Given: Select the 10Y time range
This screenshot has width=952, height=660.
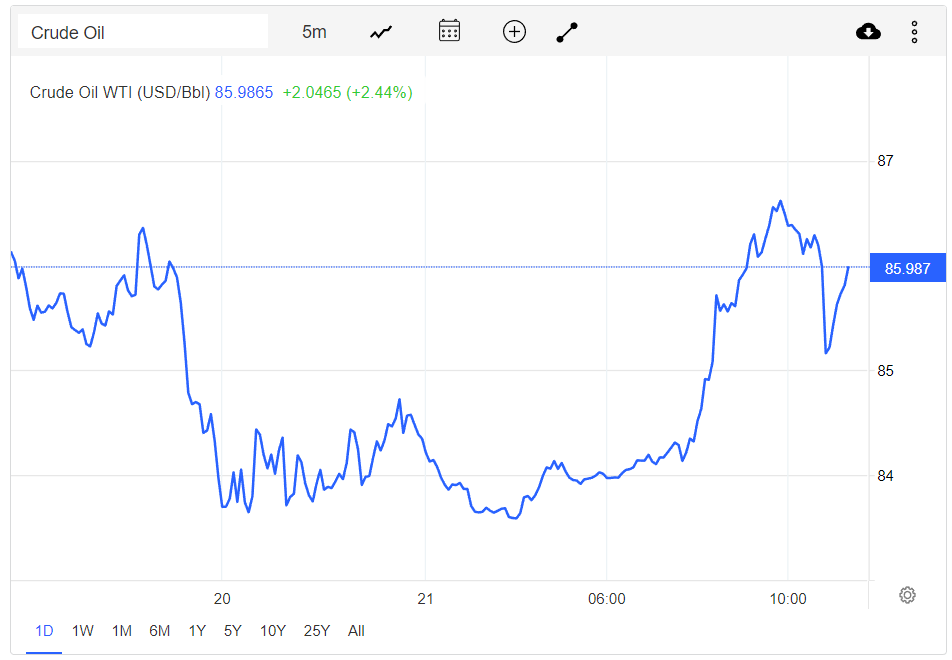Looking at the screenshot, I should tap(273, 631).
